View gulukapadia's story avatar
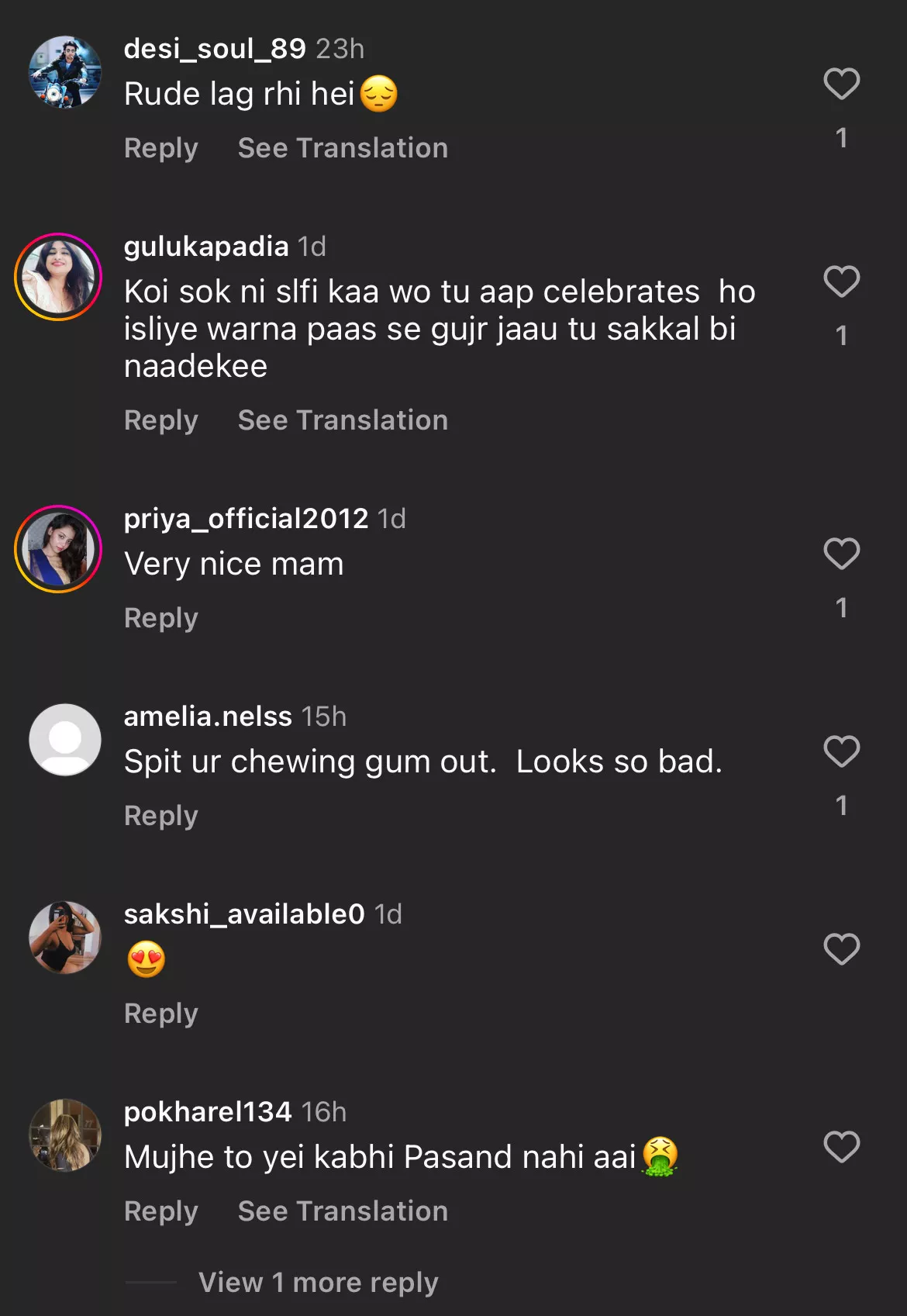Screen dimensions: 907x1316 (x=59, y=277)
